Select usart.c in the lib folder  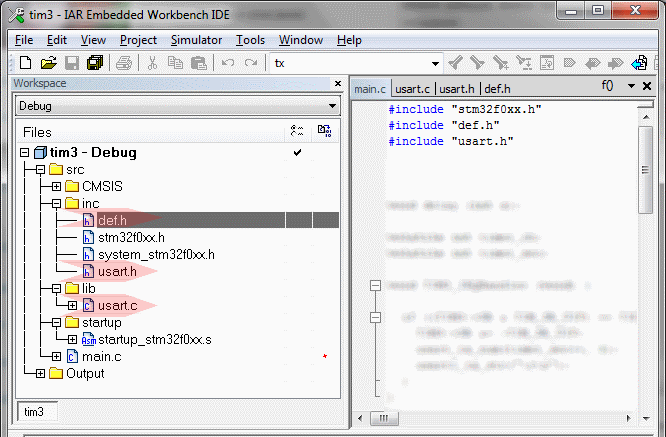click(118, 305)
